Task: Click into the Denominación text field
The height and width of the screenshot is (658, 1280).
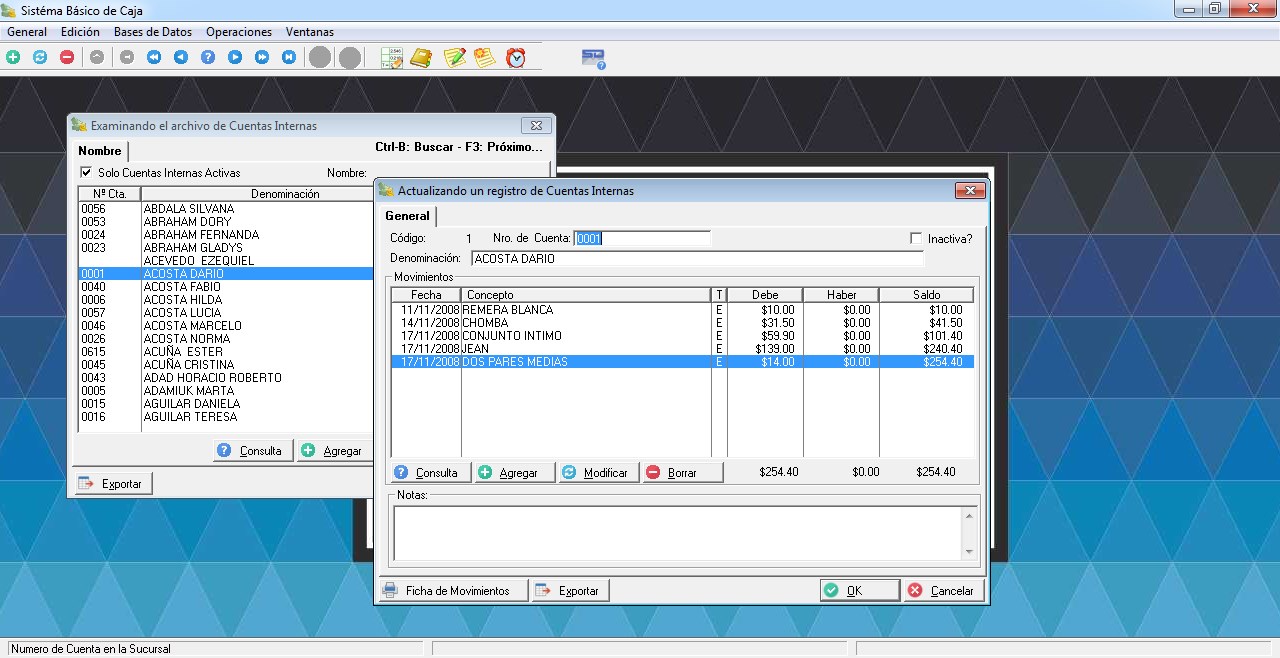Action: pyautogui.click(x=696, y=259)
